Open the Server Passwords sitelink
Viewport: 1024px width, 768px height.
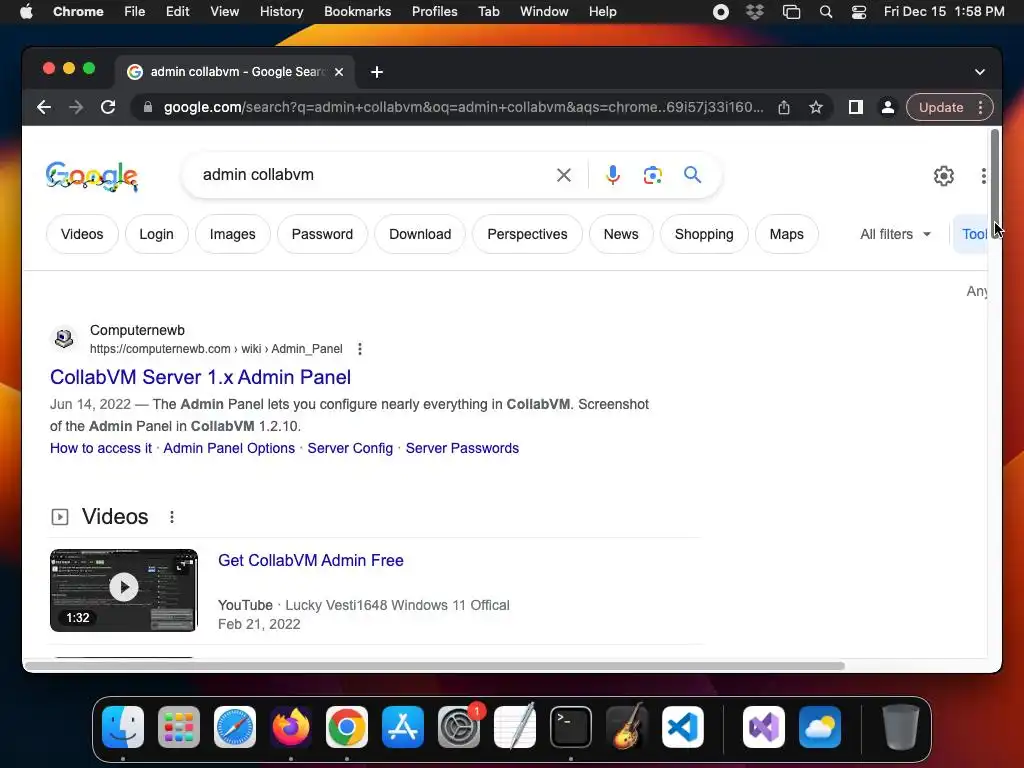[462, 448]
